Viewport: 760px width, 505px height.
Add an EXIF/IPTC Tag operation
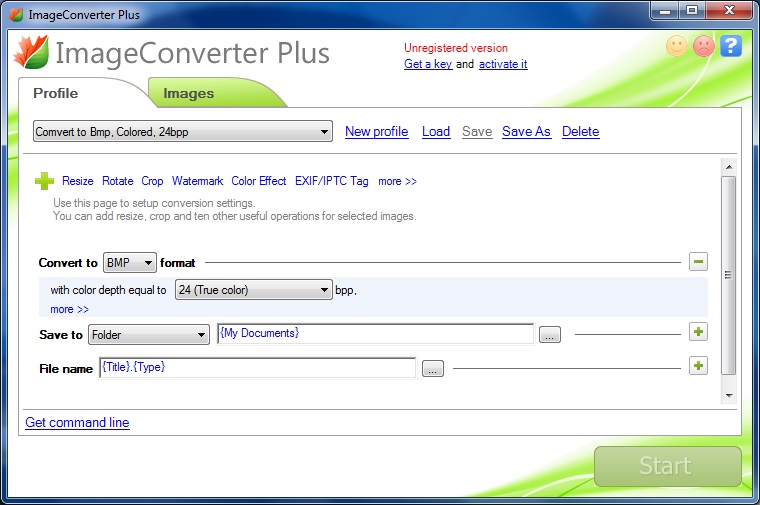(x=332, y=181)
